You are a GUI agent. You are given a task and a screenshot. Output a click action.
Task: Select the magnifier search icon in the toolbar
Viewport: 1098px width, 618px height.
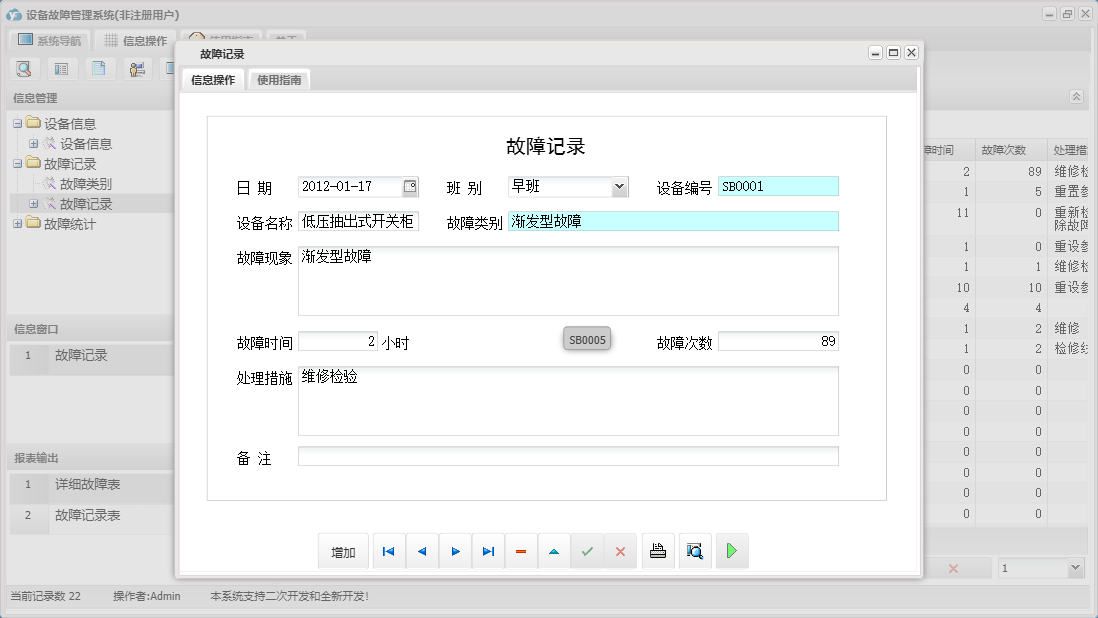click(x=24, y=68)
